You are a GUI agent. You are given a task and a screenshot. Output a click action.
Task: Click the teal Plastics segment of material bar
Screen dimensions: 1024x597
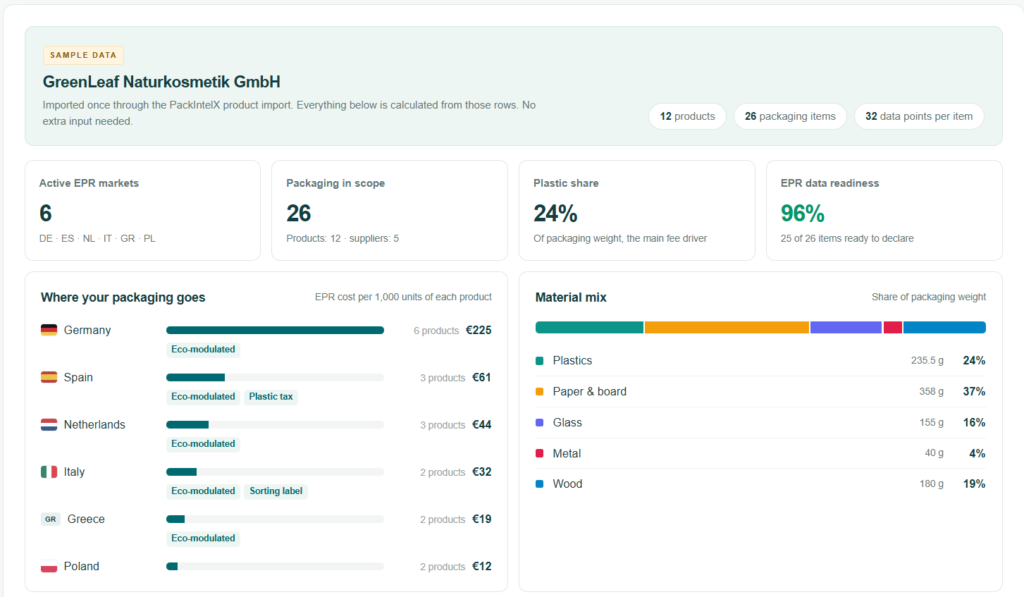pyautogui.click(x=589, y=327)
